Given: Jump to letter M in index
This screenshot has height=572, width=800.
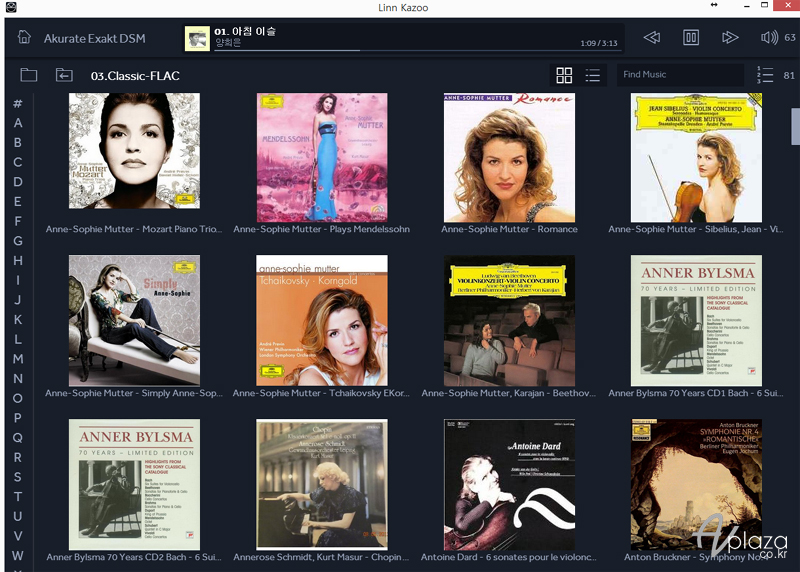Looking at the screenshot, I should tap(18, 359).
